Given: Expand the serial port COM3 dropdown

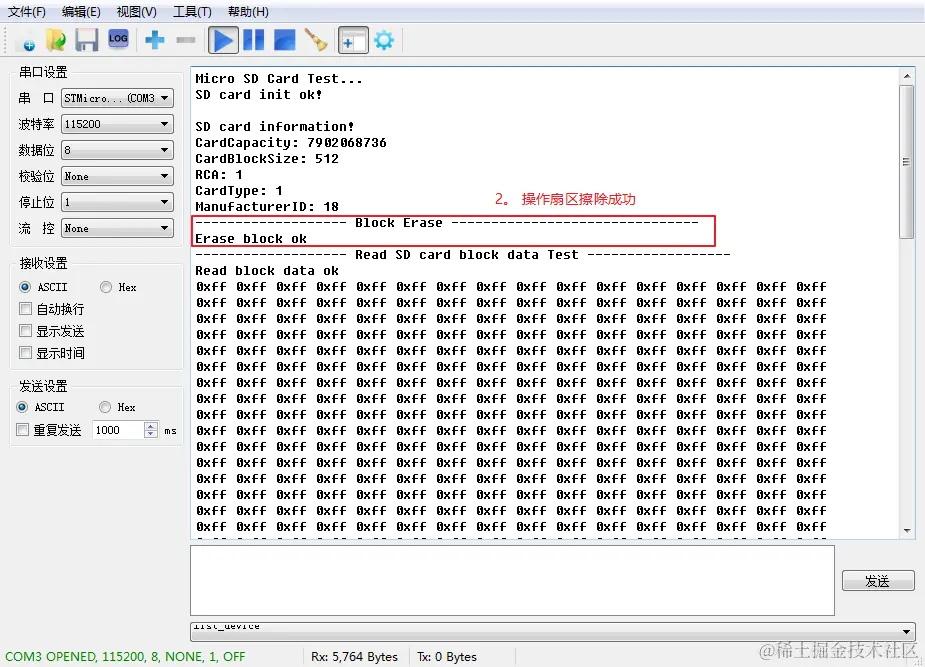Looking at the screenshot, I should (x=117, y=98).
